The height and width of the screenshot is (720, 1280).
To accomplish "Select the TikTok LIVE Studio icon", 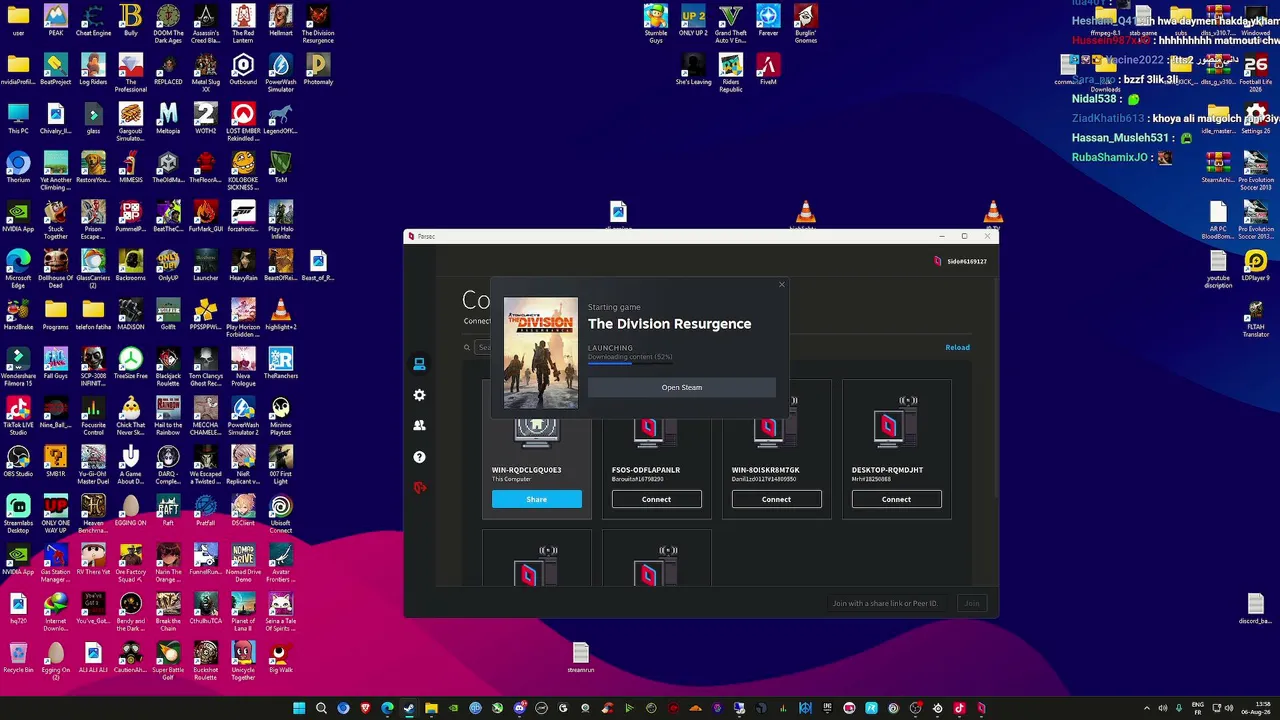I will coord(18,416).
